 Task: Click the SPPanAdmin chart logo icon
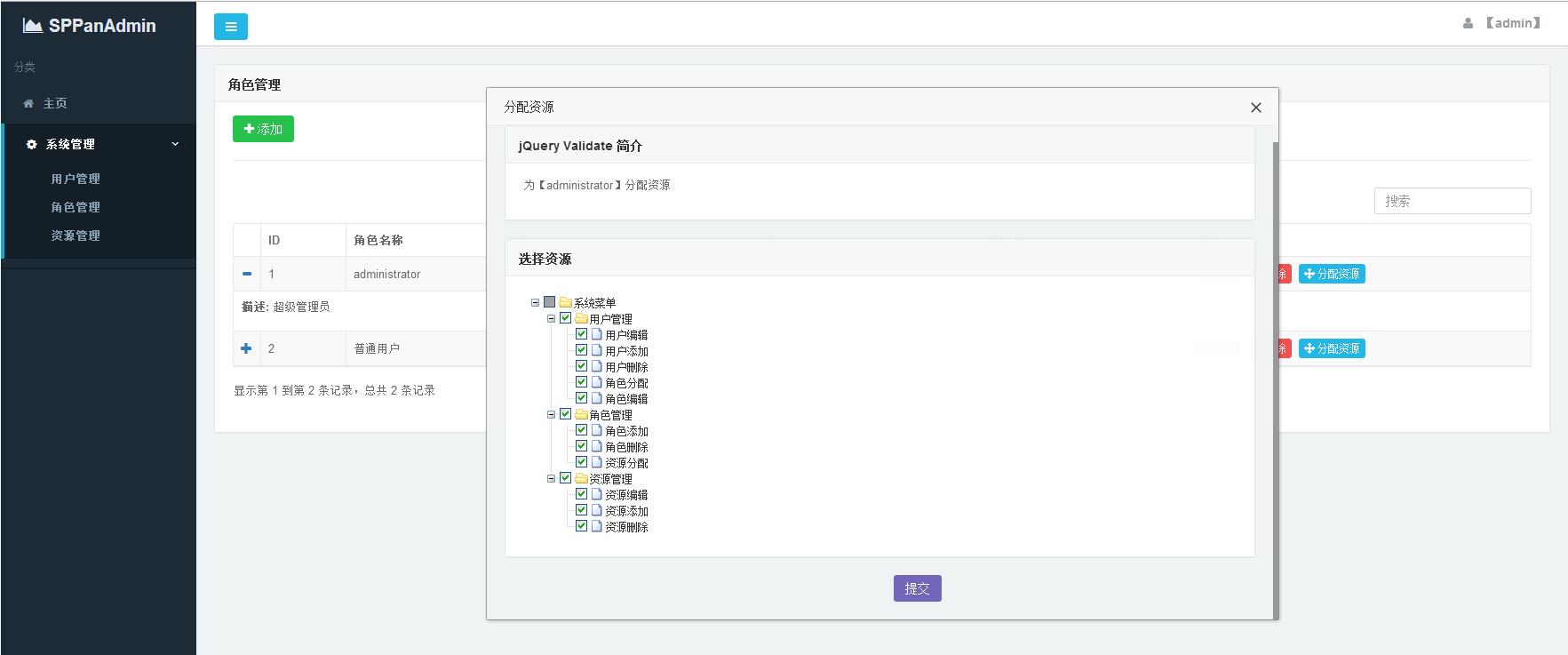pyautogui.click(x=33, y=26)
